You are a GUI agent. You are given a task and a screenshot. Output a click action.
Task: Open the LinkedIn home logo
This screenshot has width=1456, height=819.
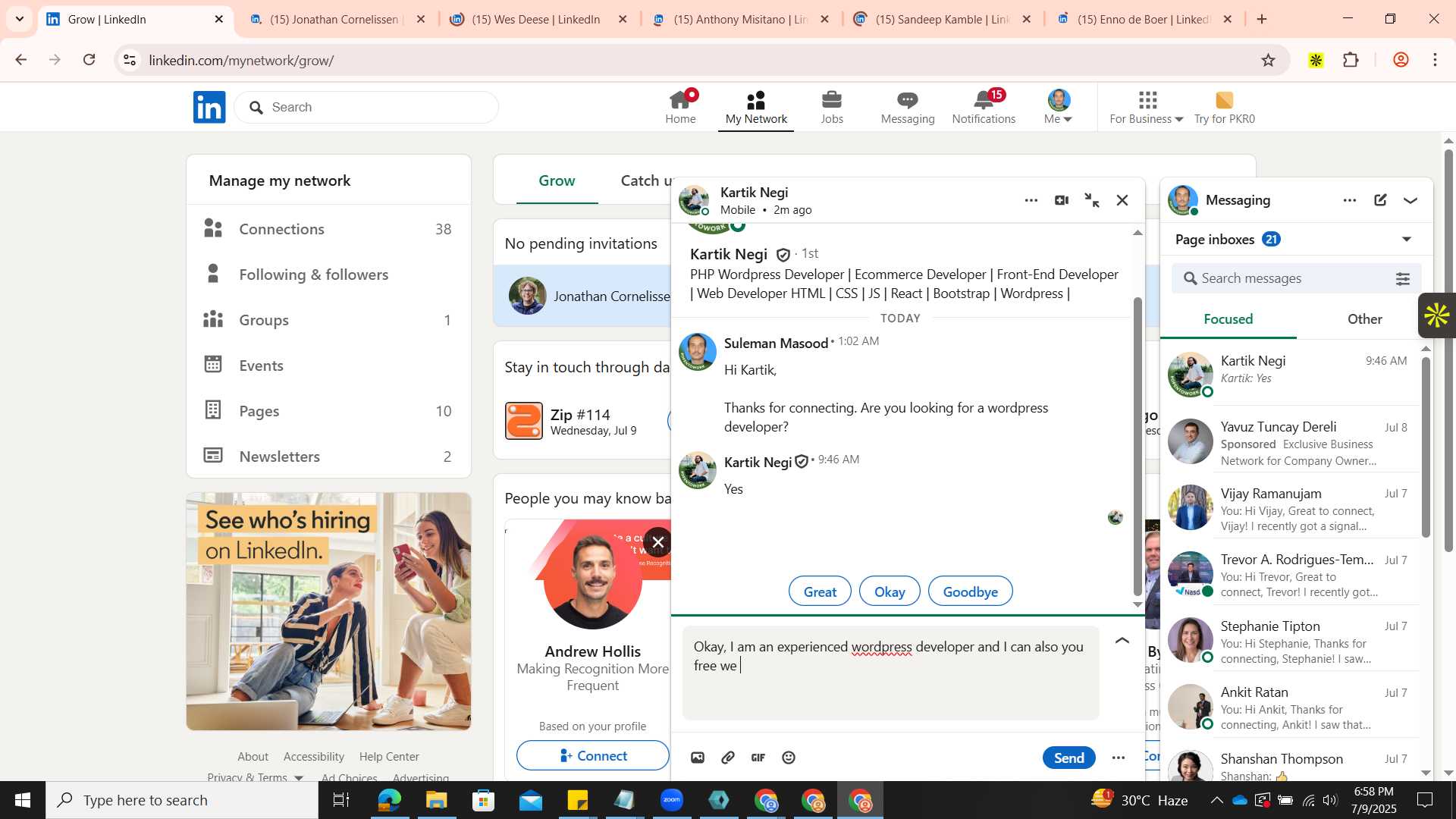pos(209,107)
